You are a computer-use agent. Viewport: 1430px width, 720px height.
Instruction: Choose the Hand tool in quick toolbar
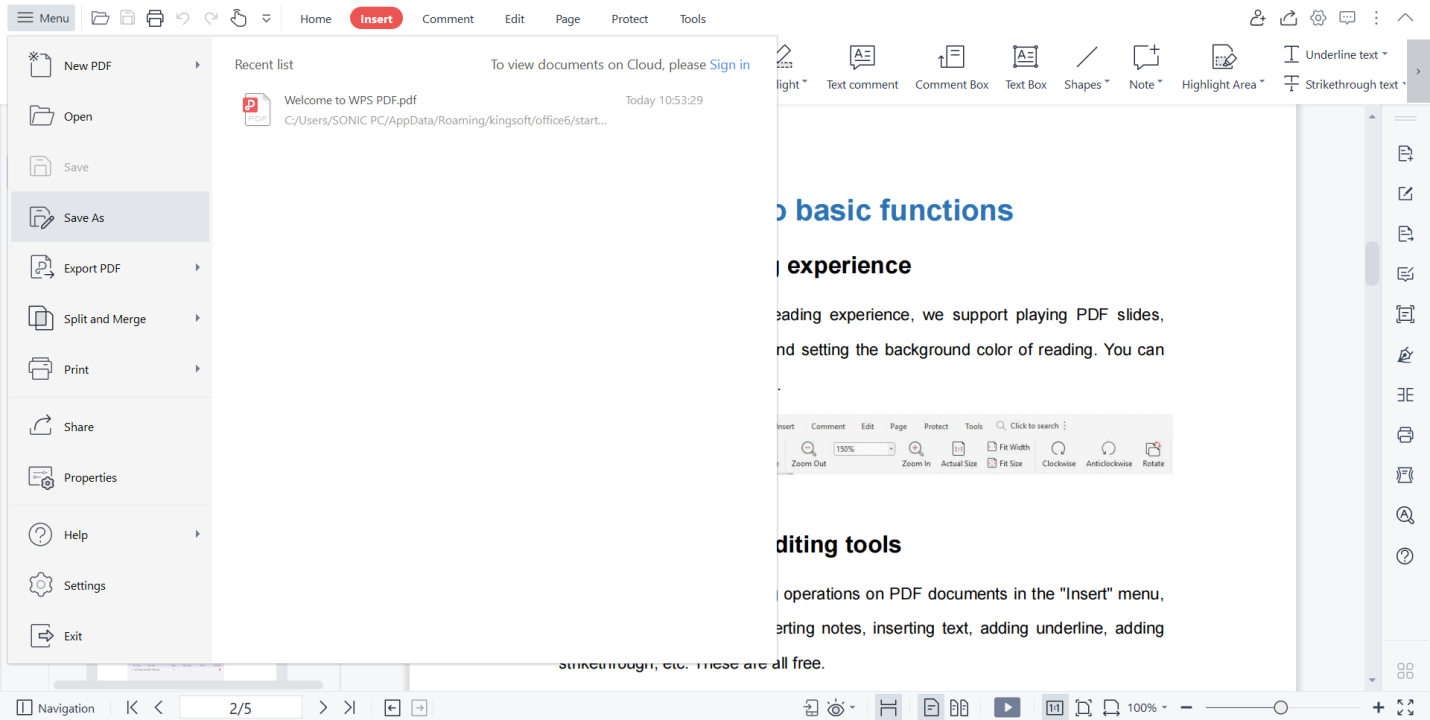[x=238, y=18]
